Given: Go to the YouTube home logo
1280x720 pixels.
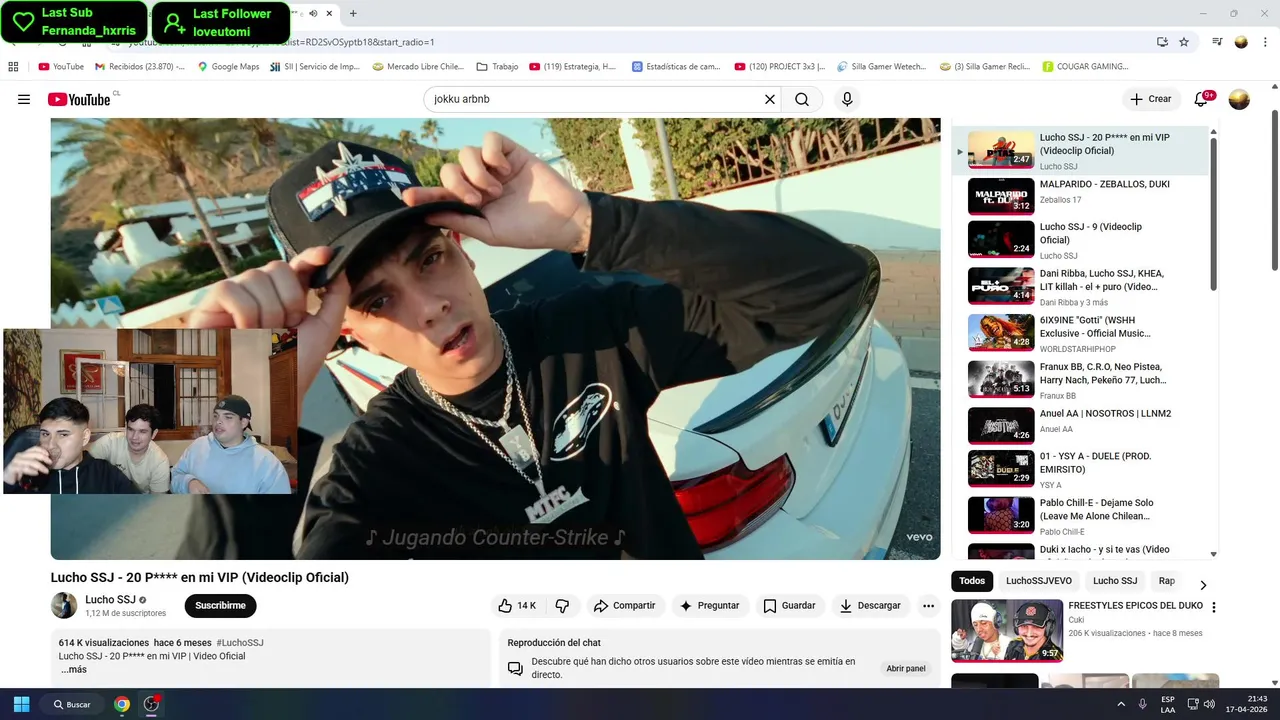Looking at the screenshot, I should 79,99.
